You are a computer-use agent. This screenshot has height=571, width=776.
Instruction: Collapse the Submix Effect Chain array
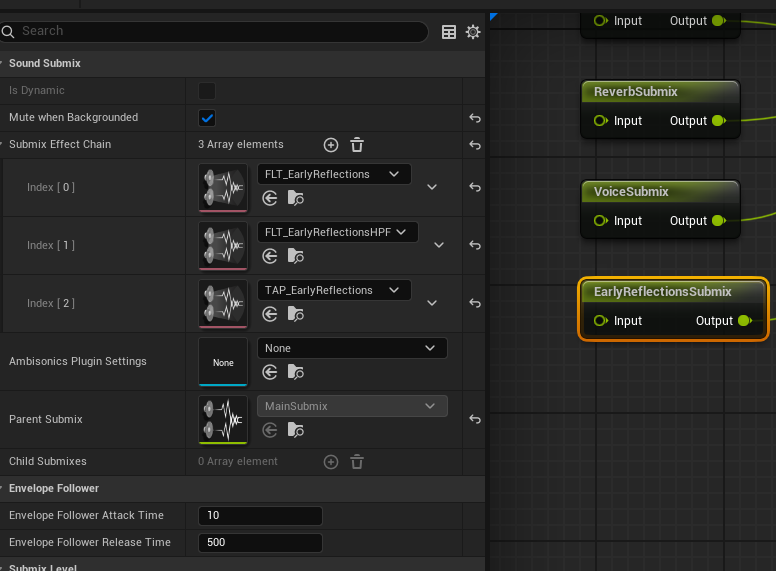pos(1,144)
